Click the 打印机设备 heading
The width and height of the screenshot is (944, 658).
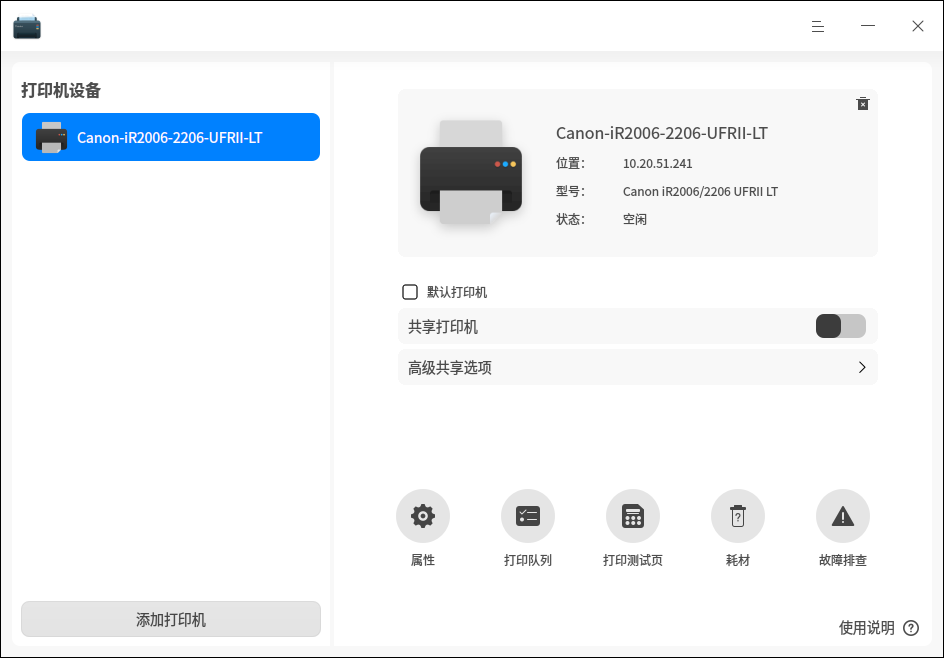tap(61, 90)
